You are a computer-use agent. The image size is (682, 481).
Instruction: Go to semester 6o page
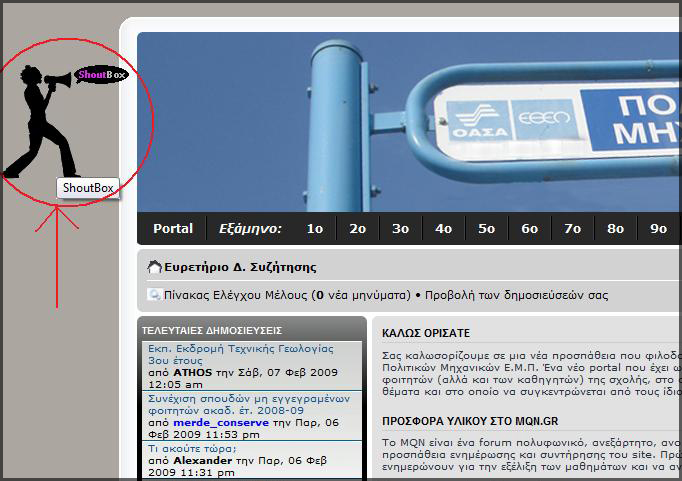(529, 229)
